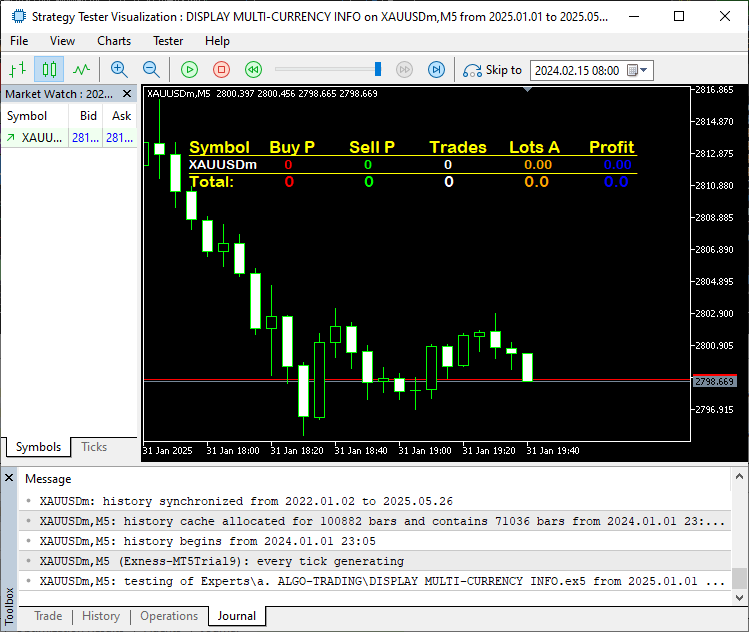This screenshot has width=749, height=632.
Task: Open the History tab in Toolbox
Action: (100, 616)
